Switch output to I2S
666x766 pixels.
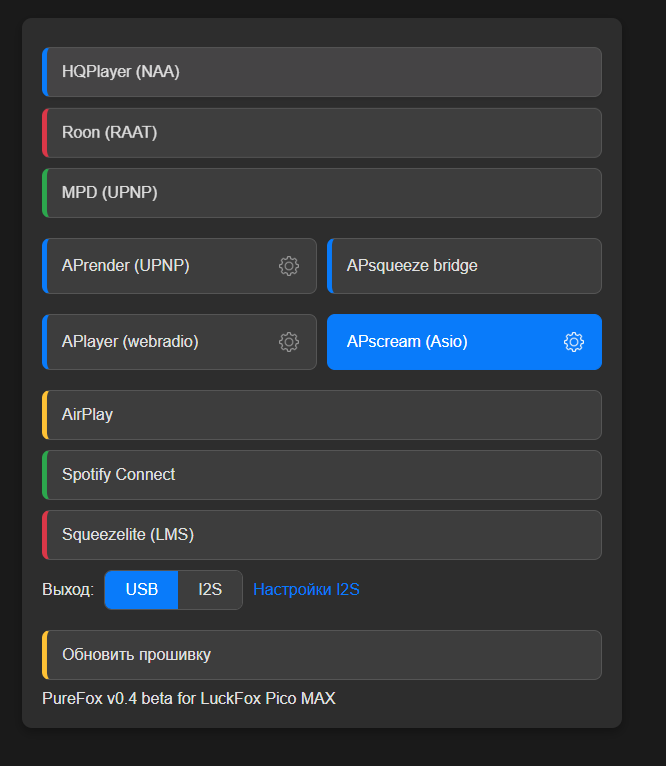pos(210,590)
